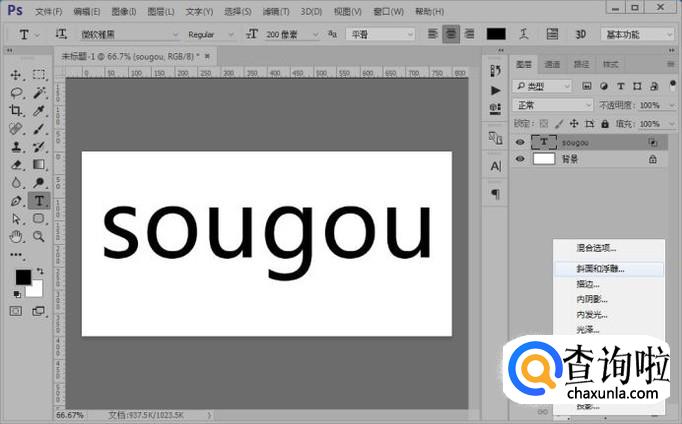Viewport: 682px width, 424px height.
Task: Select the Zoom tool
Action: pyautogui.click(x=39, y=237)
